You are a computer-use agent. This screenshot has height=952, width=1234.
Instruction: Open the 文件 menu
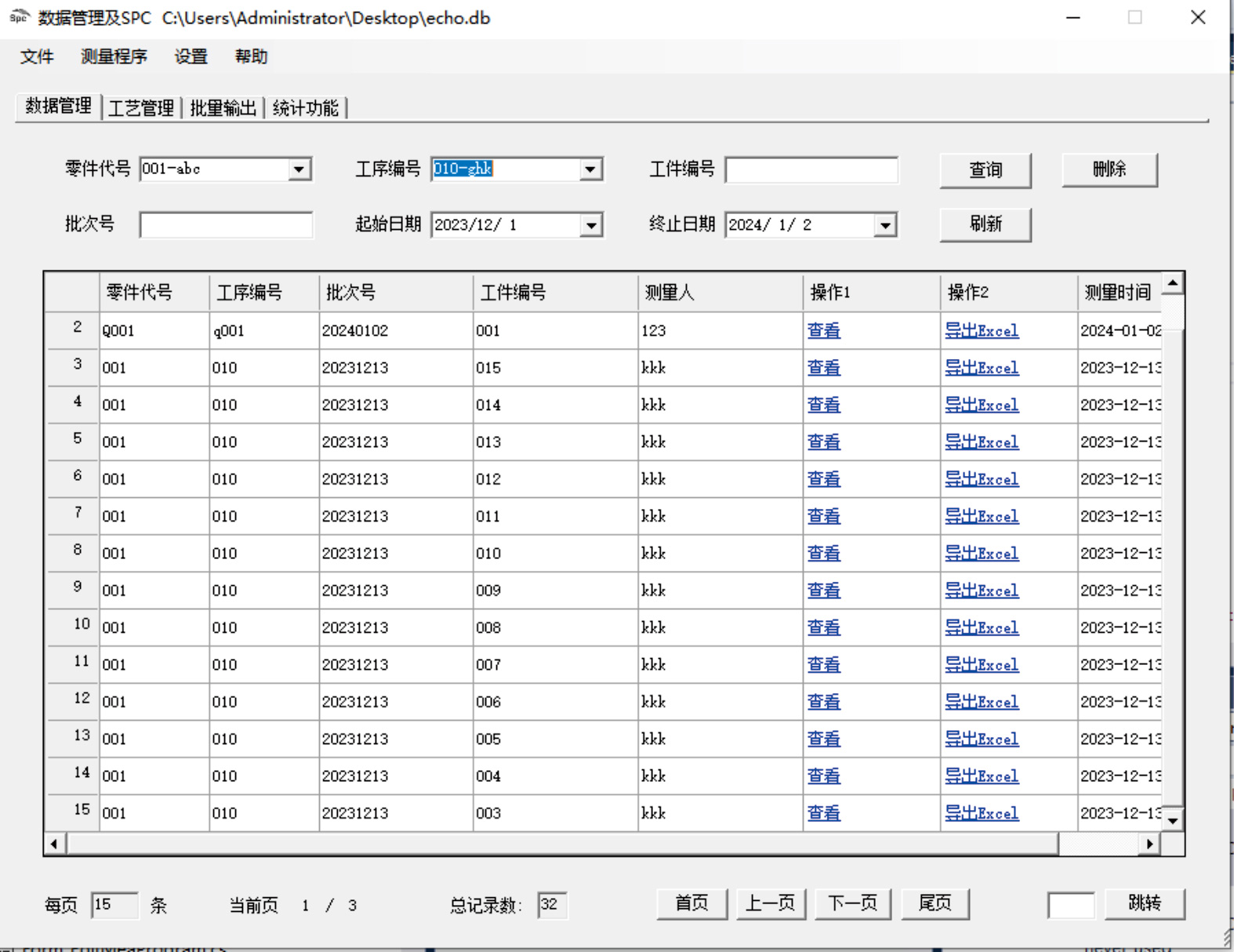point(37,56)
